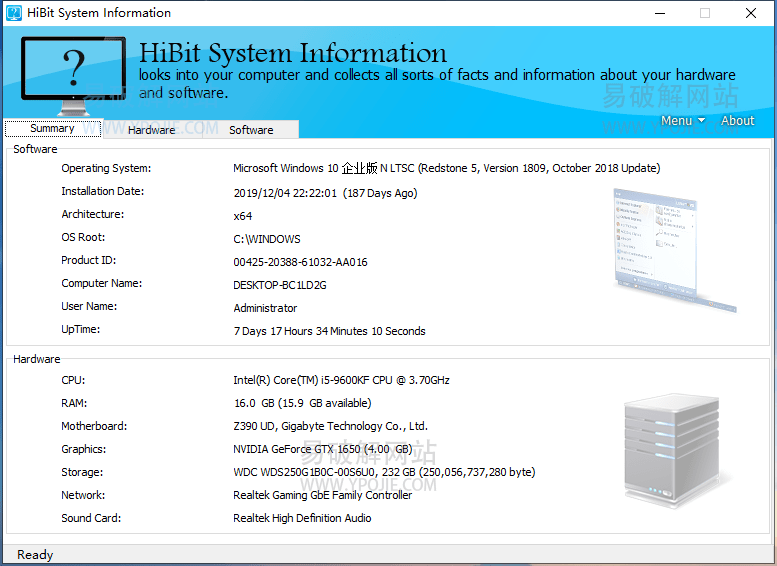Screen dimensions: 777x566
Task: Expand the Menu dropdown
Action: [x=682, y=121]
